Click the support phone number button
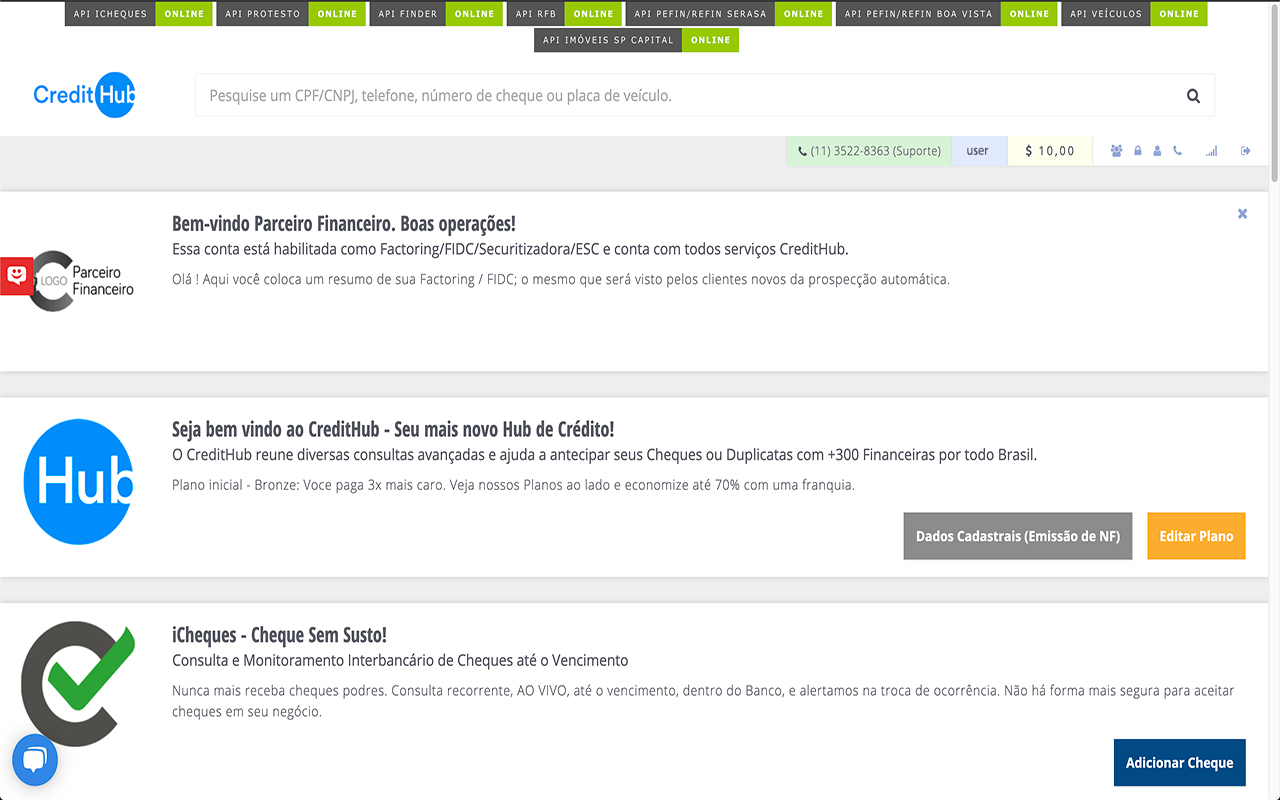The height and width of the screenshot is (800, 1280). [869, 151]
